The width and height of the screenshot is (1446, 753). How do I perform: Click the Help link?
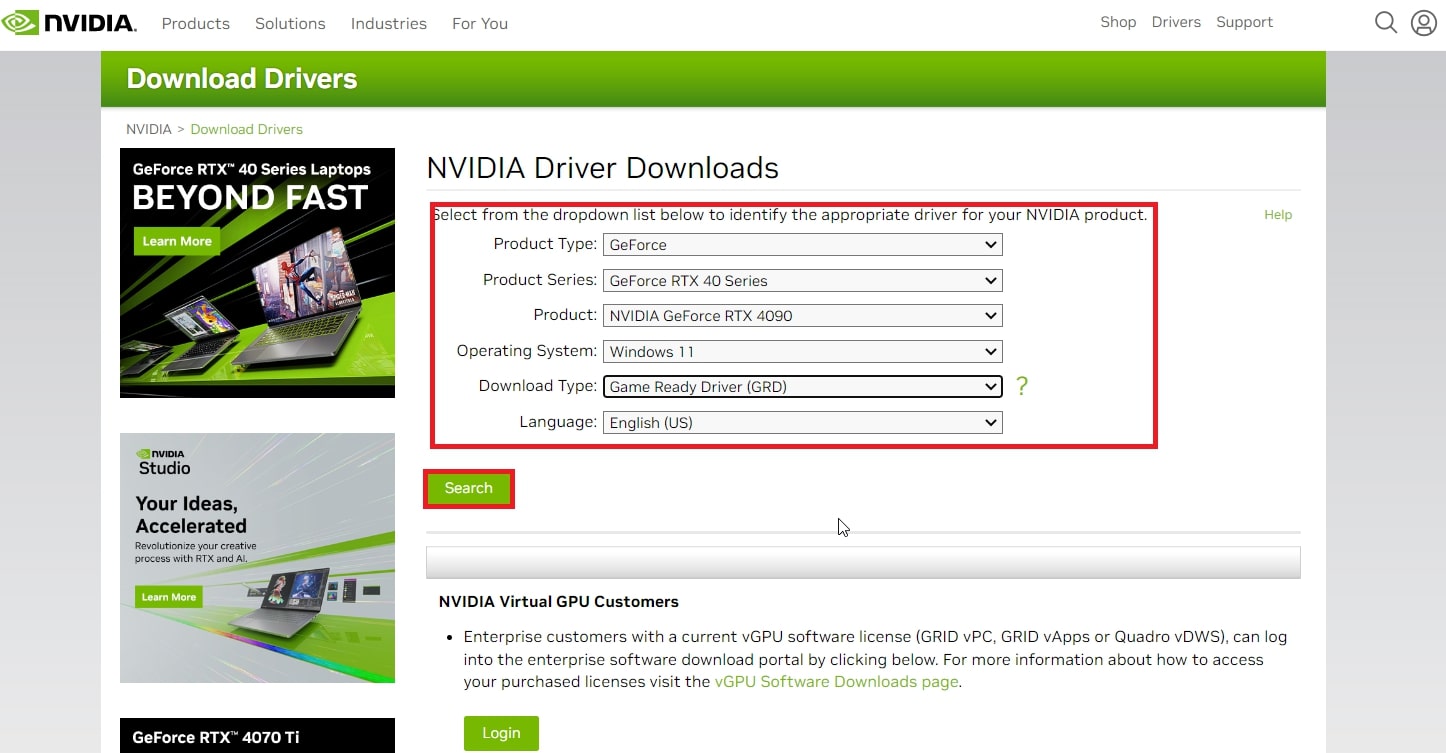1278,214
